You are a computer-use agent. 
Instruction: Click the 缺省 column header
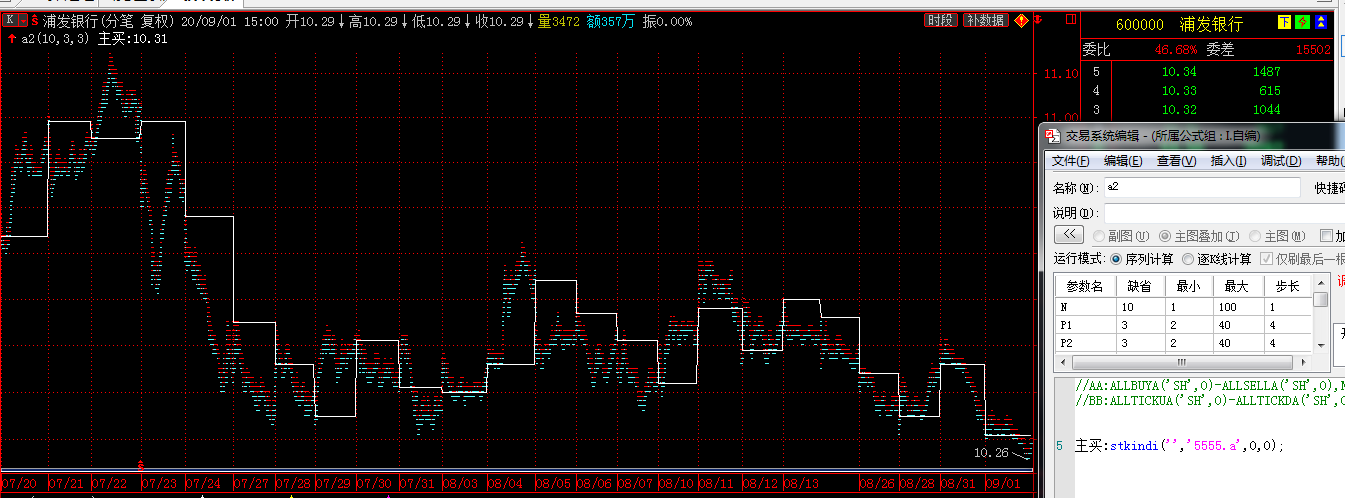coord(1140,286)
